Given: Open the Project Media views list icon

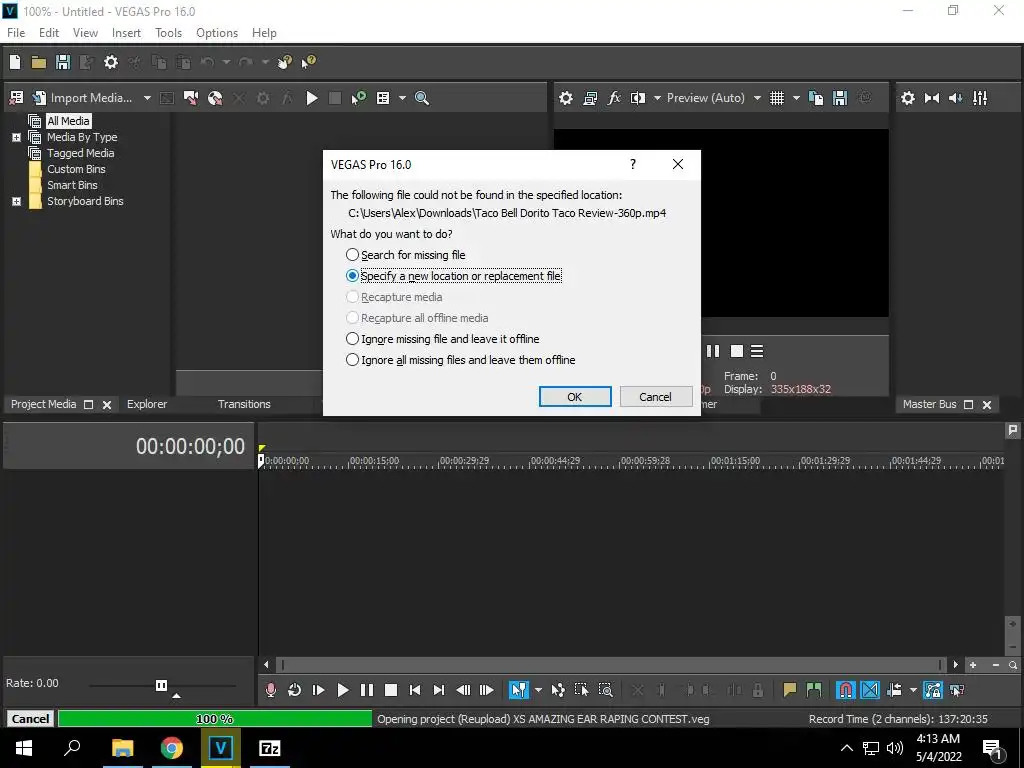Looking at the screenshot, I should [x=383, y=98].
